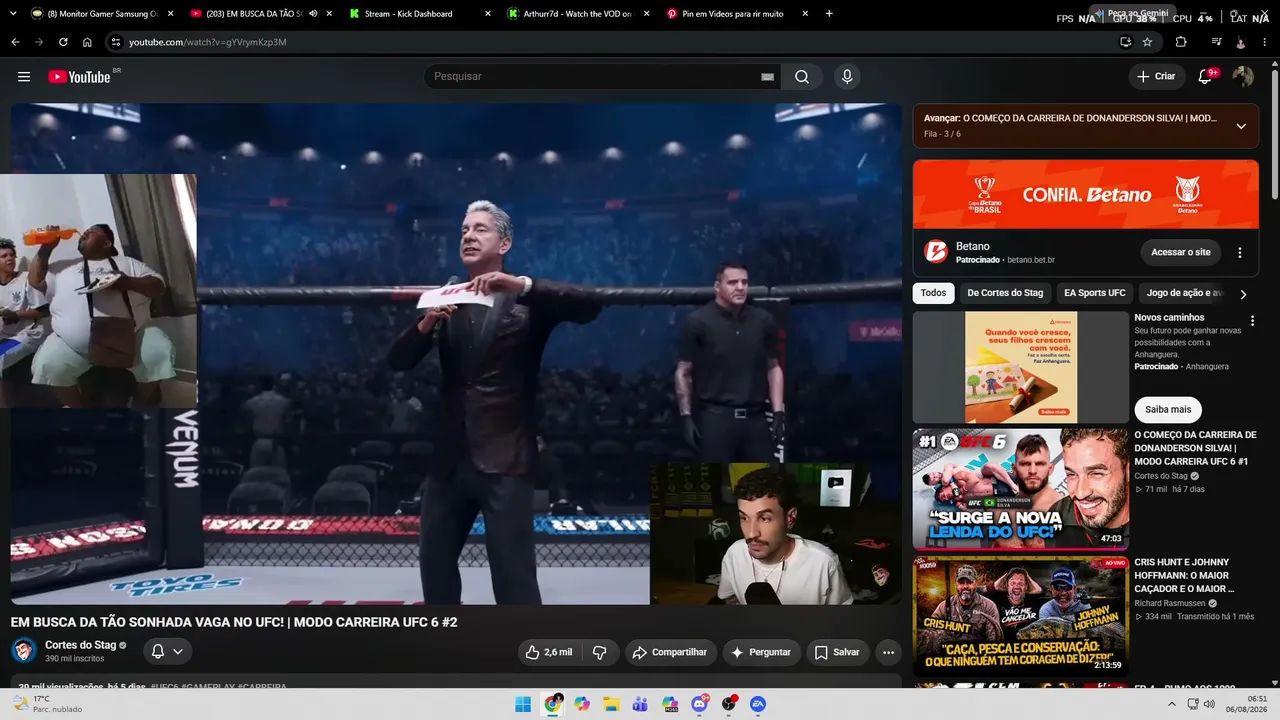Open the weather widget showing 17°C
This screenshot has height=720, width=1280.
[x=47, y=704]
